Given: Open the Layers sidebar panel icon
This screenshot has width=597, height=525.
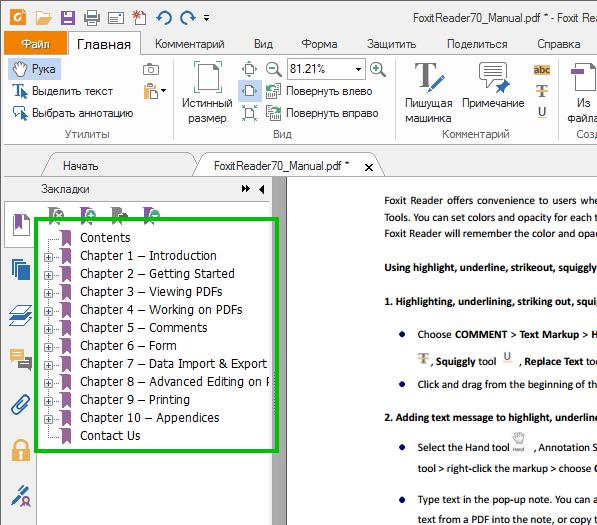Looking at the screenshot, I should pyautogui.click(x=21, y=316).
